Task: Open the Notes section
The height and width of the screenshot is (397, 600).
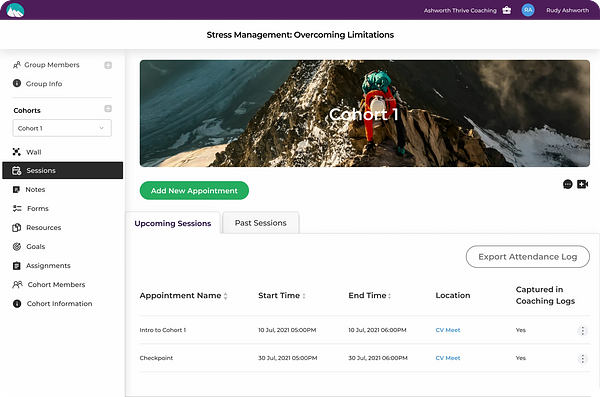Action: 35,190
